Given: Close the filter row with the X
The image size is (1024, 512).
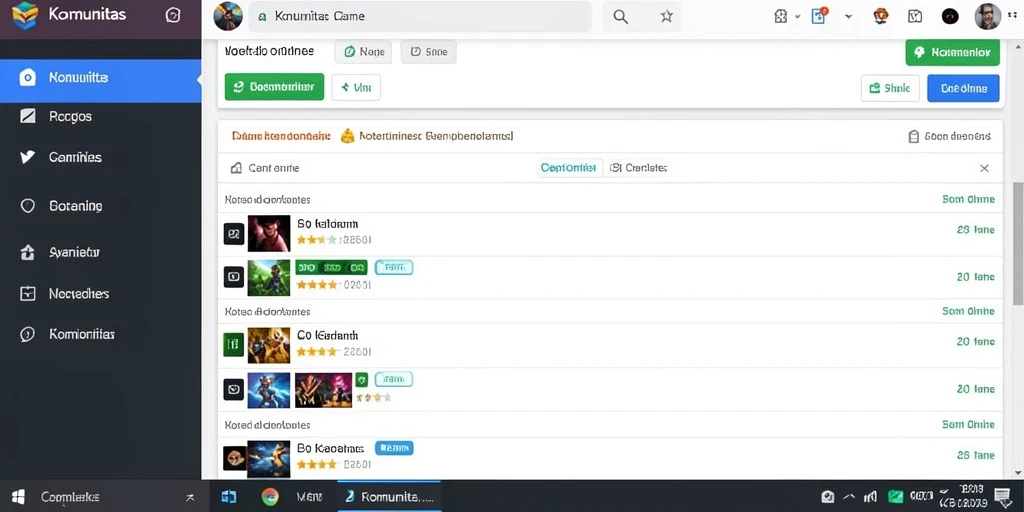Looking at the screenshot, I should point(984,168).
